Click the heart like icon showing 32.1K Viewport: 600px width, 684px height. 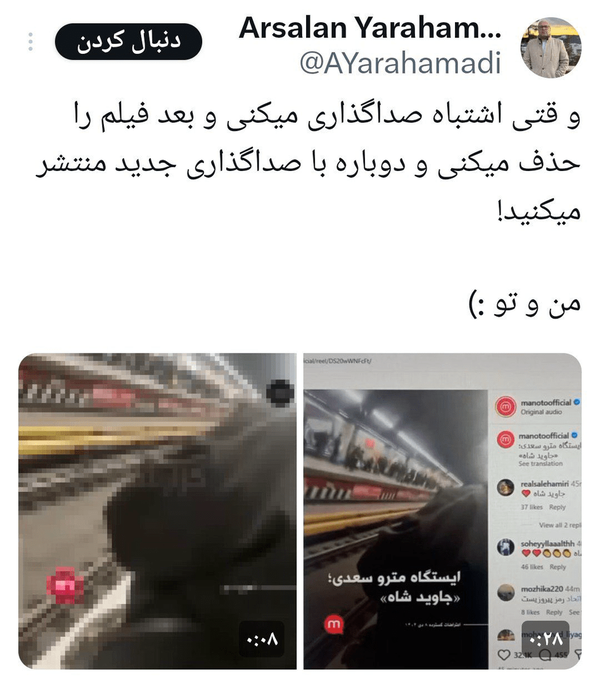(x=504, y=655)
